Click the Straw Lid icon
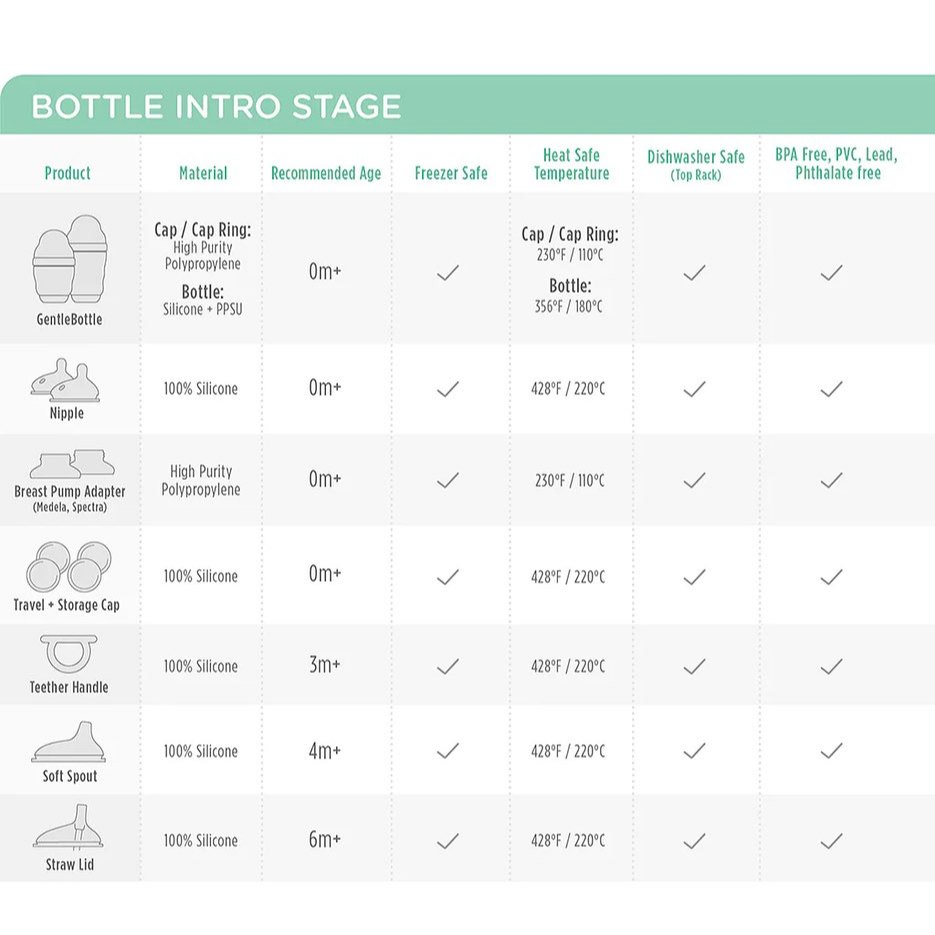The height and width of the screenshot is (935, 935). [x=69, y=828]
